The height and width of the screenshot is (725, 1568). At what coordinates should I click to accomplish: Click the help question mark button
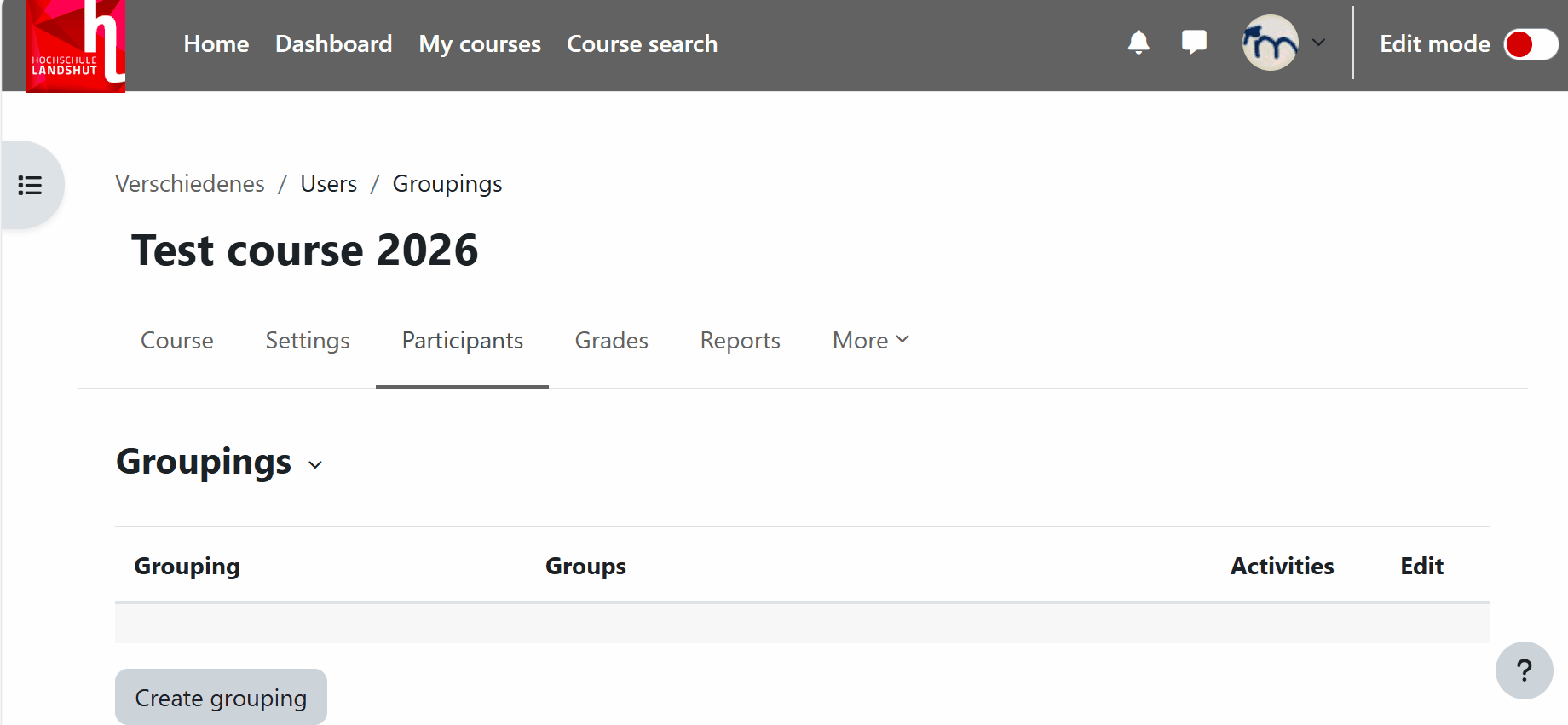[x=1524, y=670]
